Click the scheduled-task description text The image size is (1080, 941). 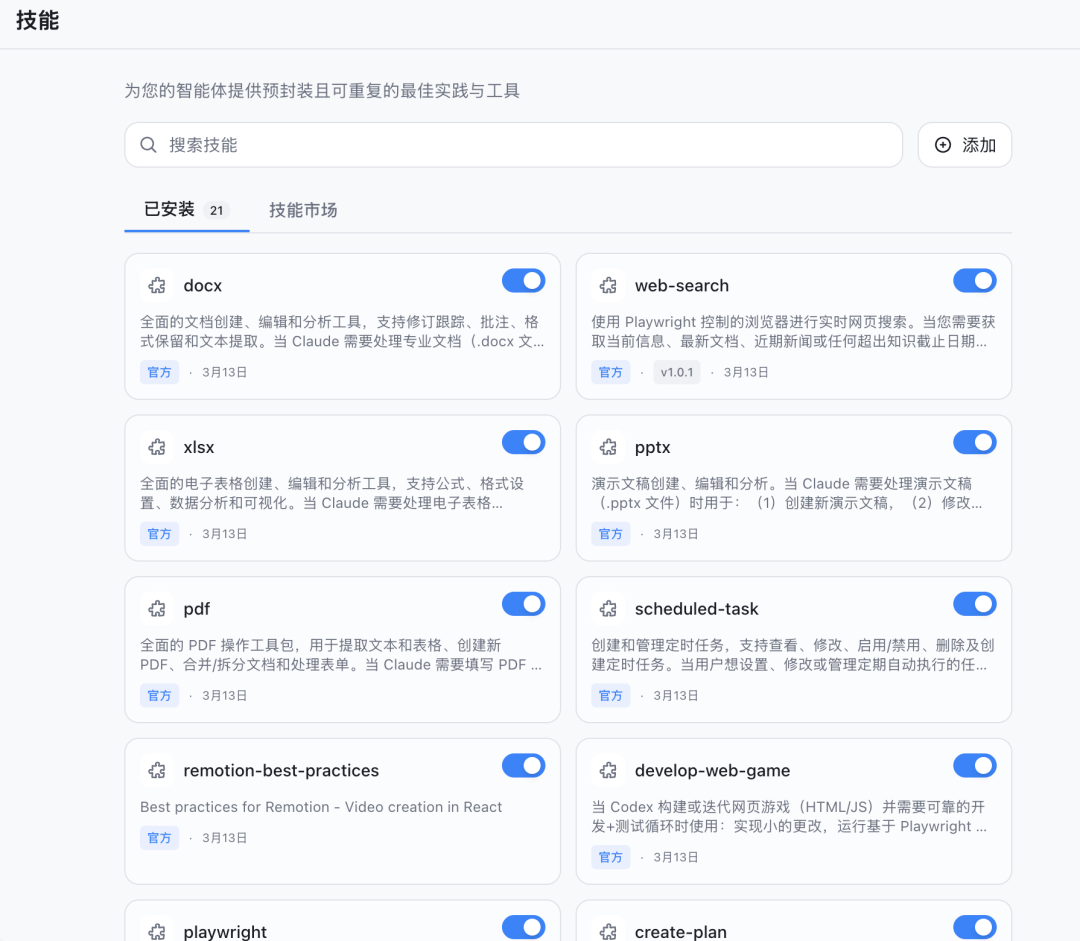click(x=793, y=655)
